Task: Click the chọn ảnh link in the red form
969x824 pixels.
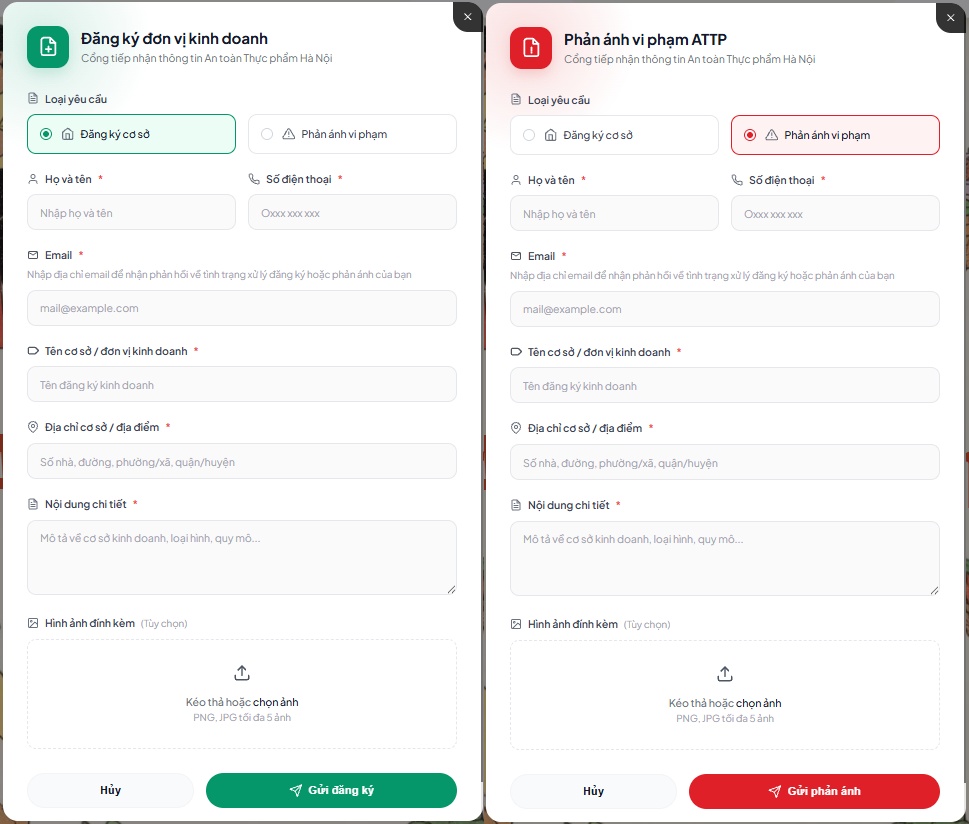Action: [x=758, y=703]
